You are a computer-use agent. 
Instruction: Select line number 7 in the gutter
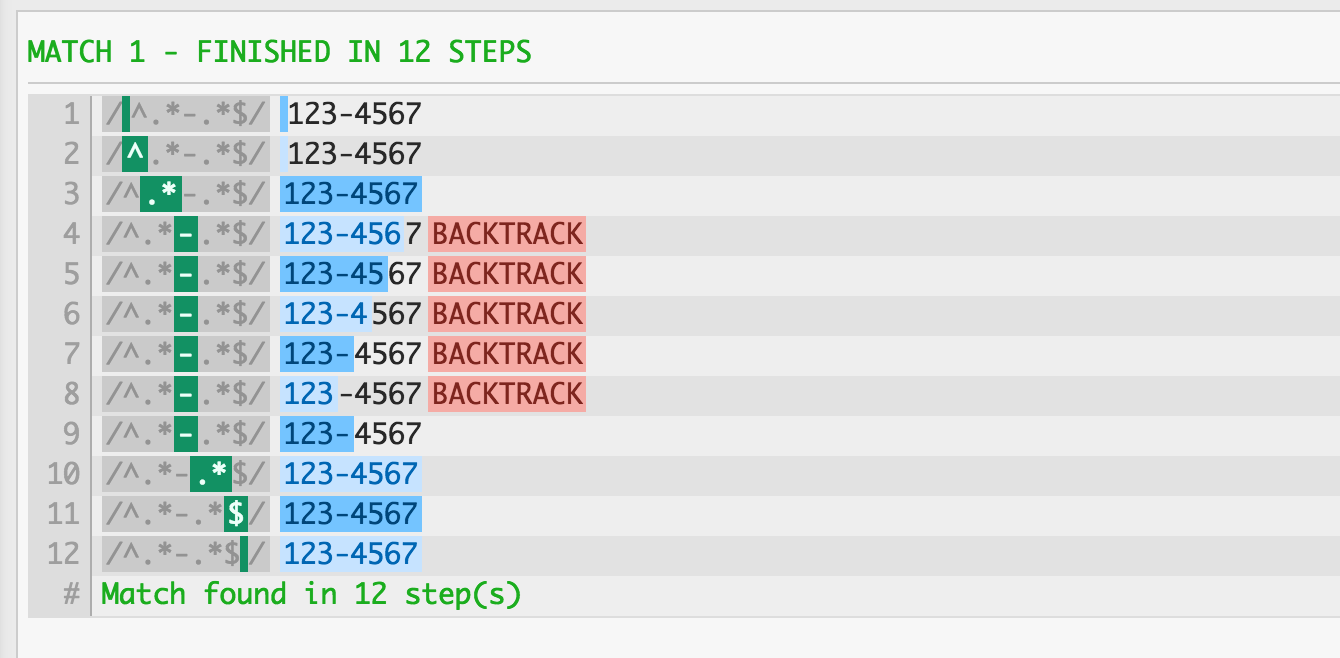pos(70,354)
